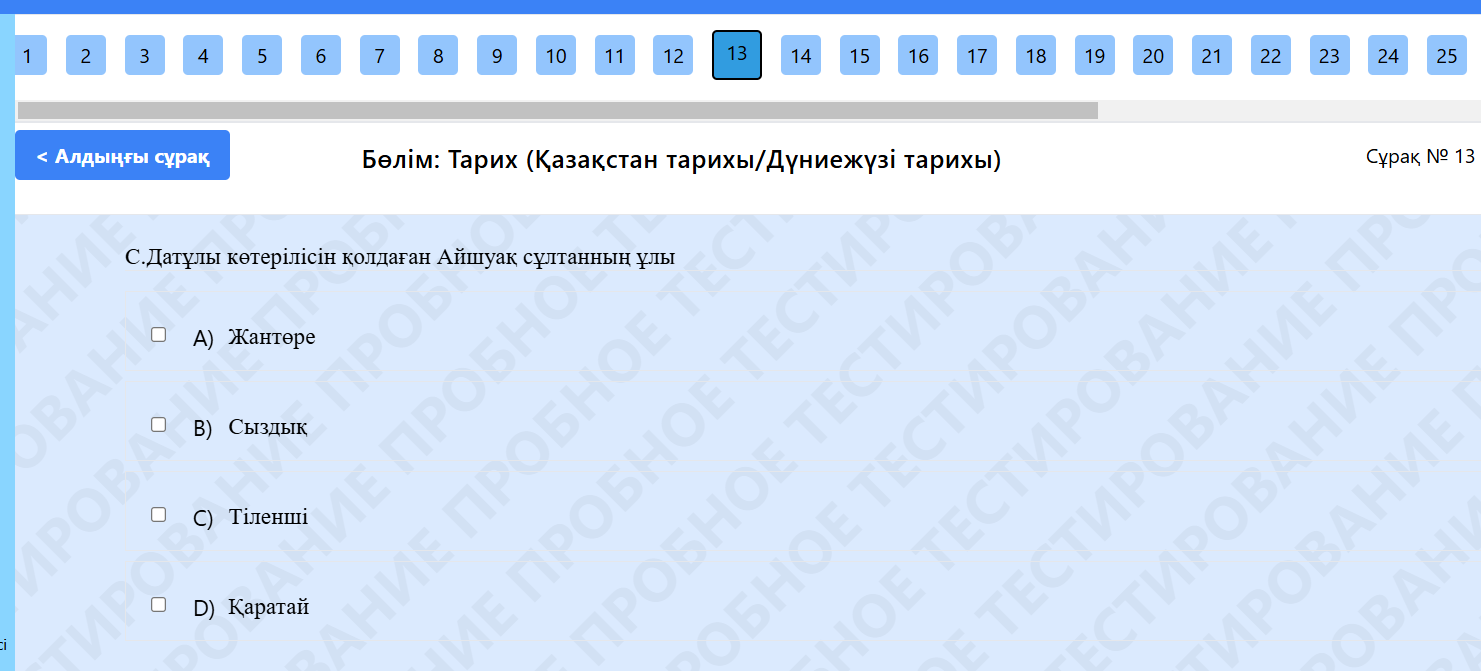Mark checkbox for answer D Қаратай

tap(158, 605)
